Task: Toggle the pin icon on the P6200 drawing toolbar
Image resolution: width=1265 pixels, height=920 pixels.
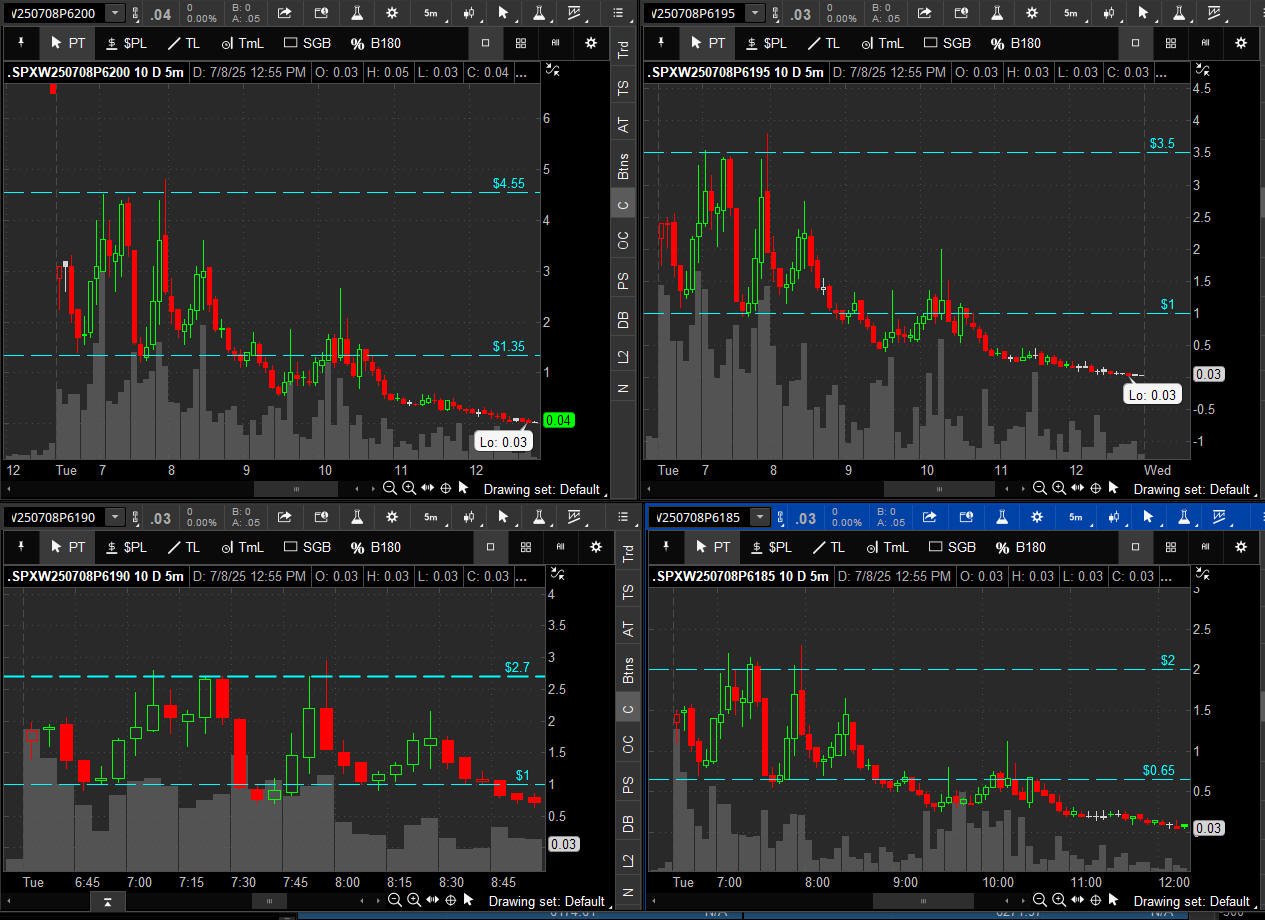Action: (21, 43)
